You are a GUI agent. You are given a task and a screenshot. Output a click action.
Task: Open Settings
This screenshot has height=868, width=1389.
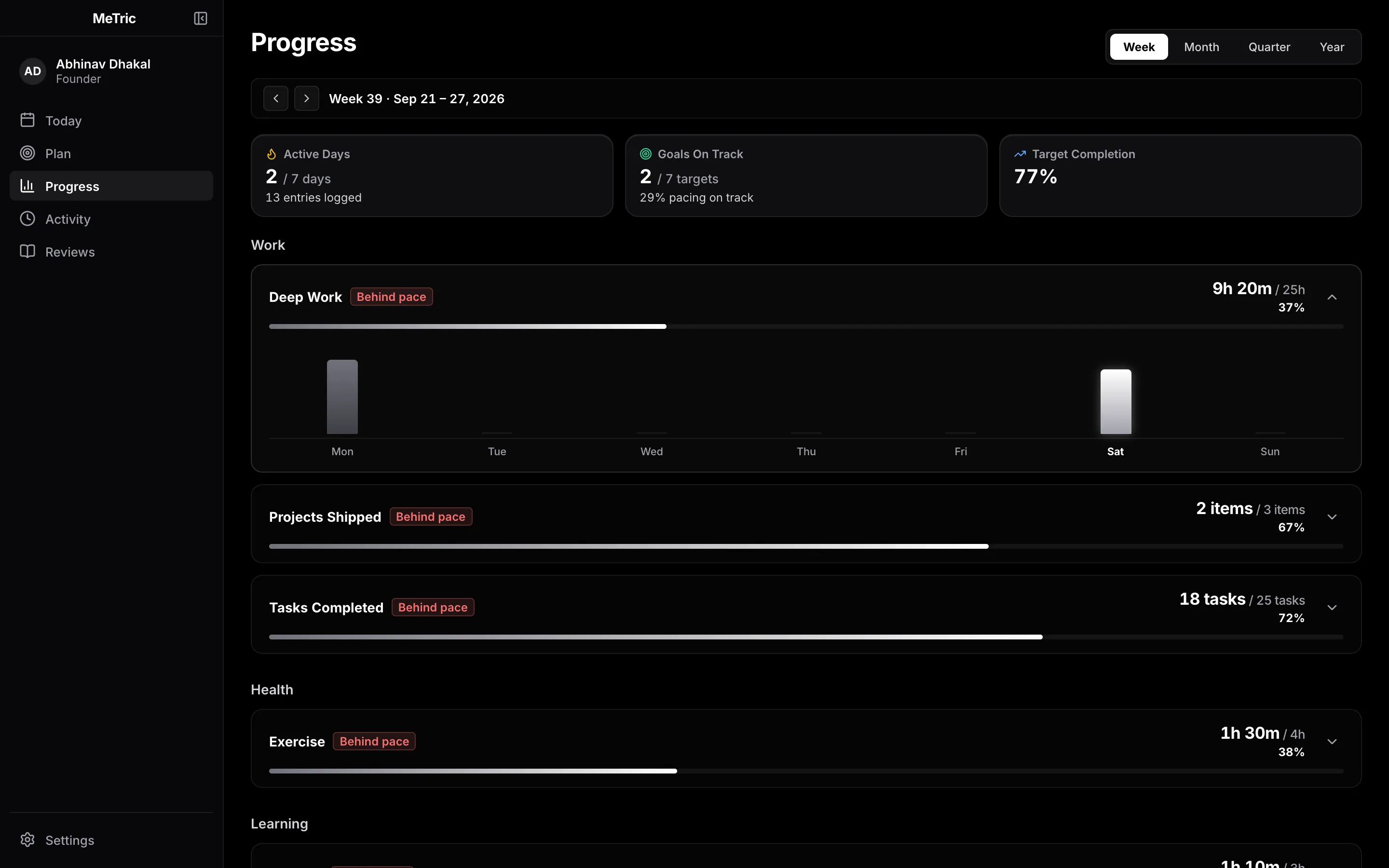111,839
